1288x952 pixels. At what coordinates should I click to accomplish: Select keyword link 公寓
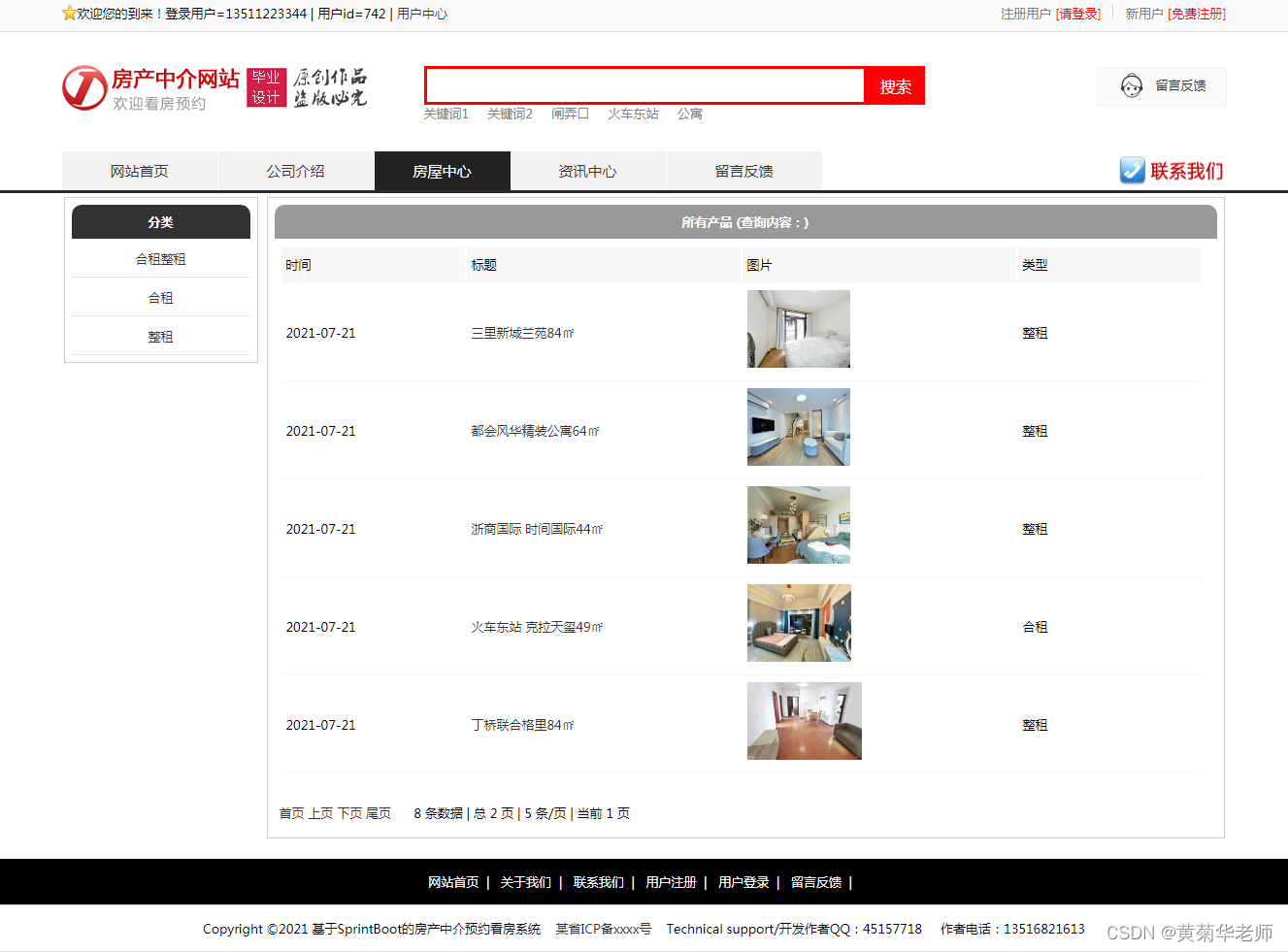tap(689, 114)
